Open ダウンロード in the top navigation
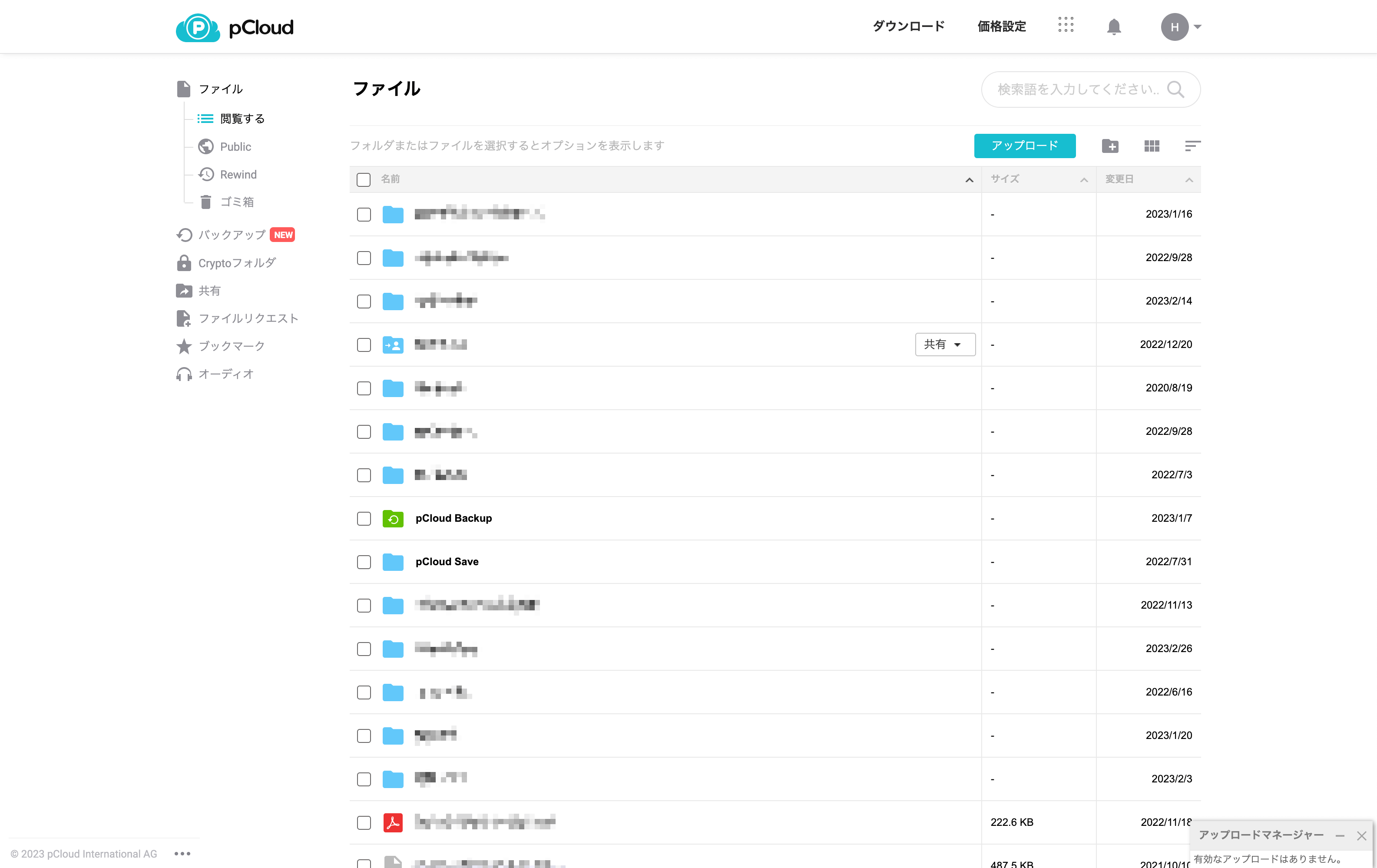 pos(909,27)
